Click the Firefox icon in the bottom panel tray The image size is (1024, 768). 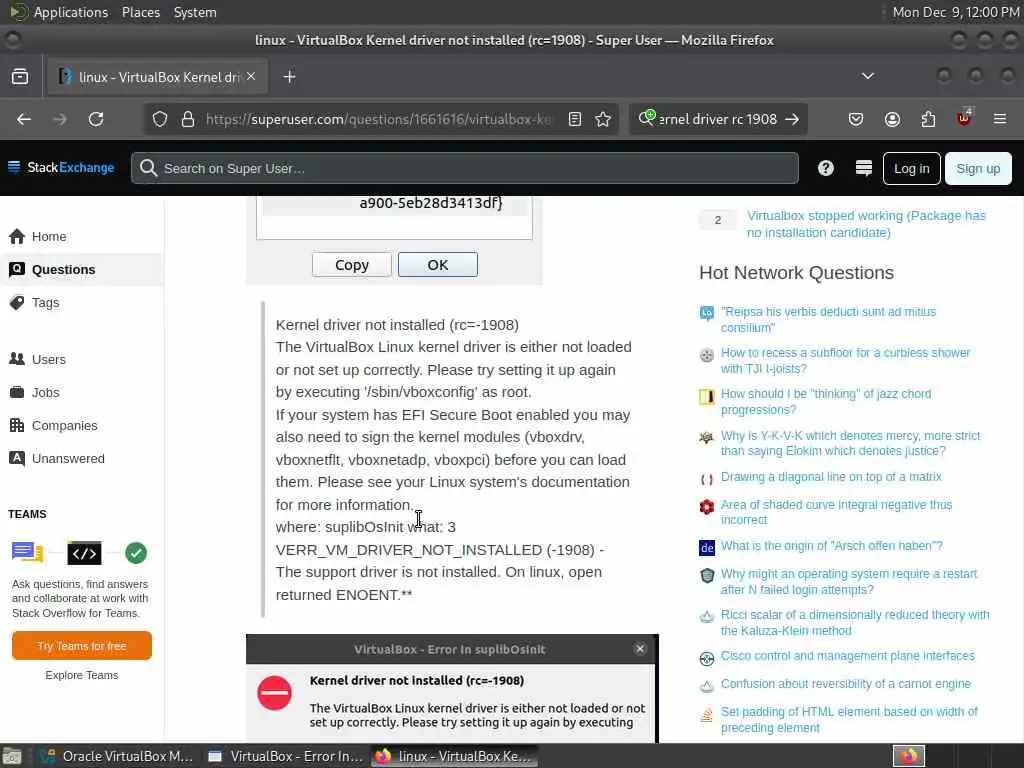click(909, 756)
